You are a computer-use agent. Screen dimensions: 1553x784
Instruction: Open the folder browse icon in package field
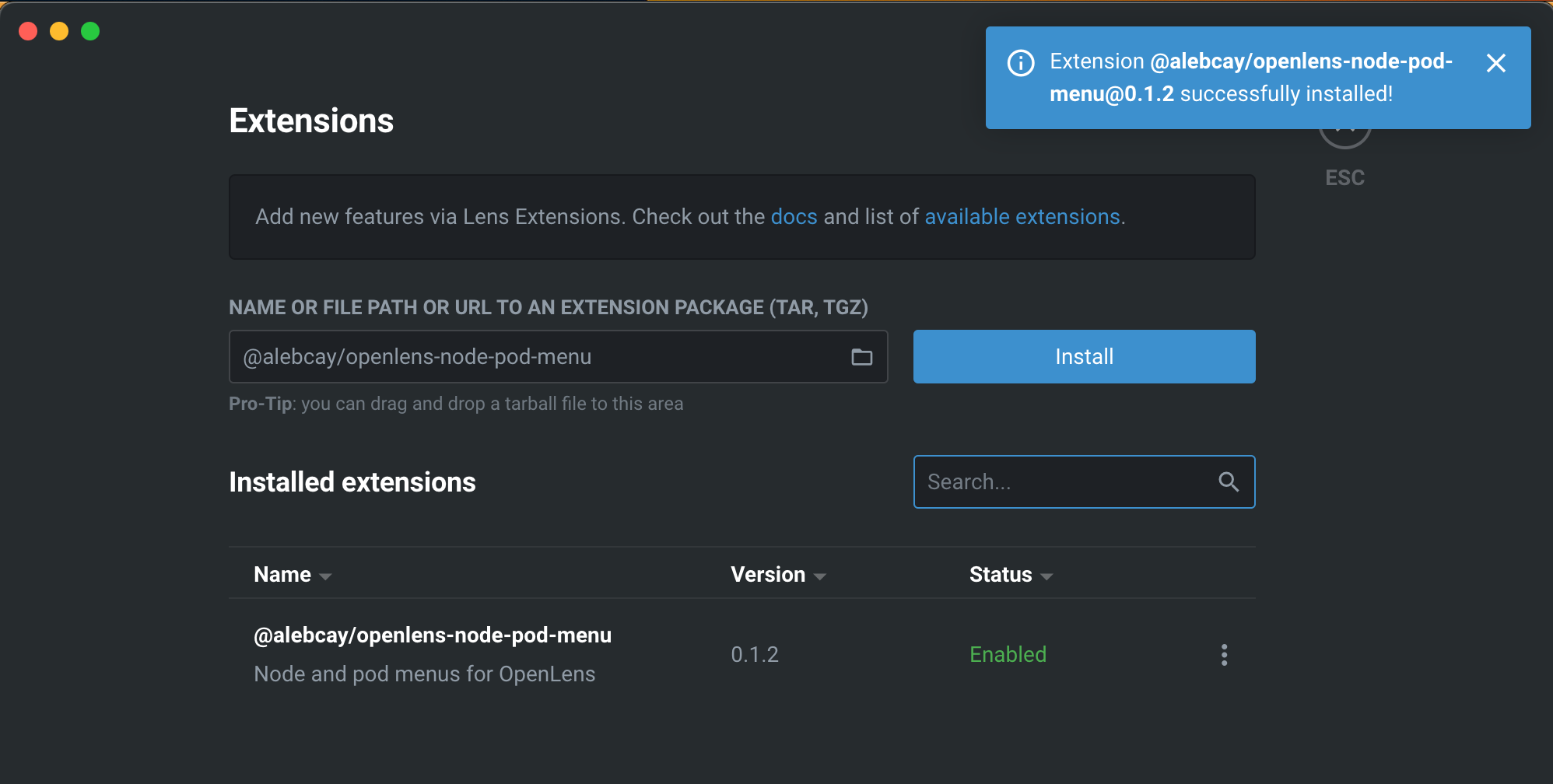tap(861, 357)
